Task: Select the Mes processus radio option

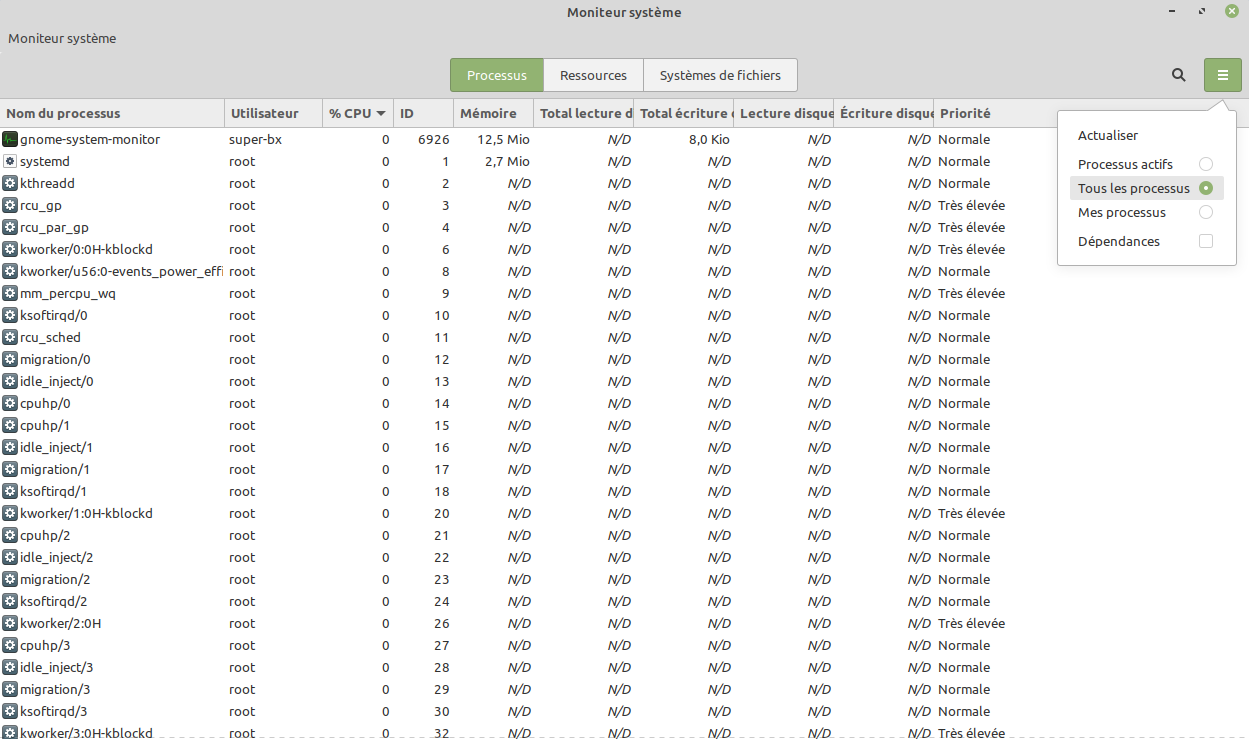Action: tap(1205, 212)
